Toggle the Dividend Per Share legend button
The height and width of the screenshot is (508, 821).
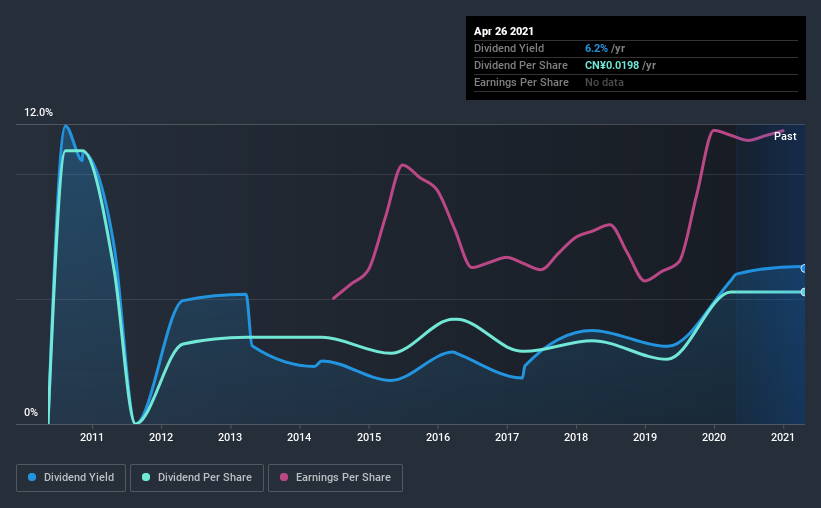click(197, 478)
